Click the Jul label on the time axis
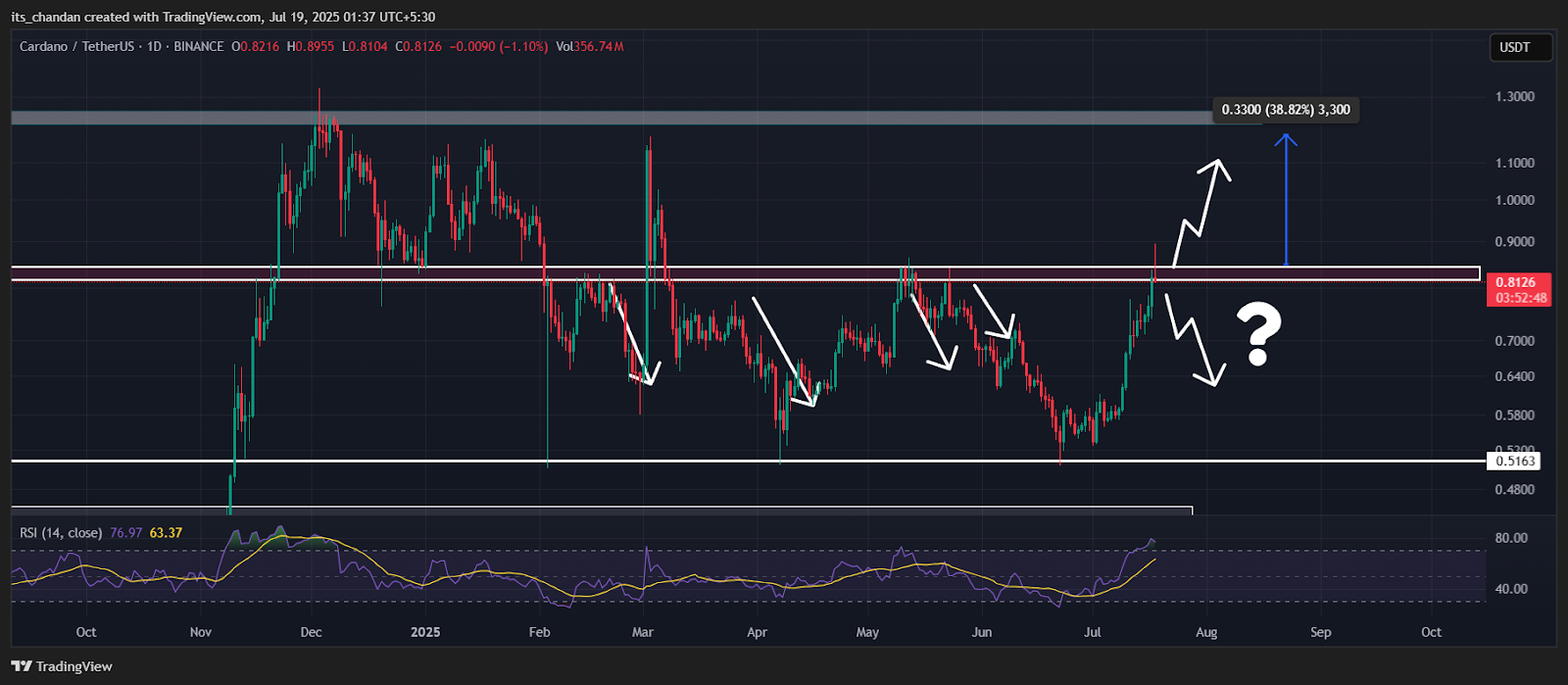Image resolution: width=1568 pixels, height=685 pixels. [x=1093, y=632]
